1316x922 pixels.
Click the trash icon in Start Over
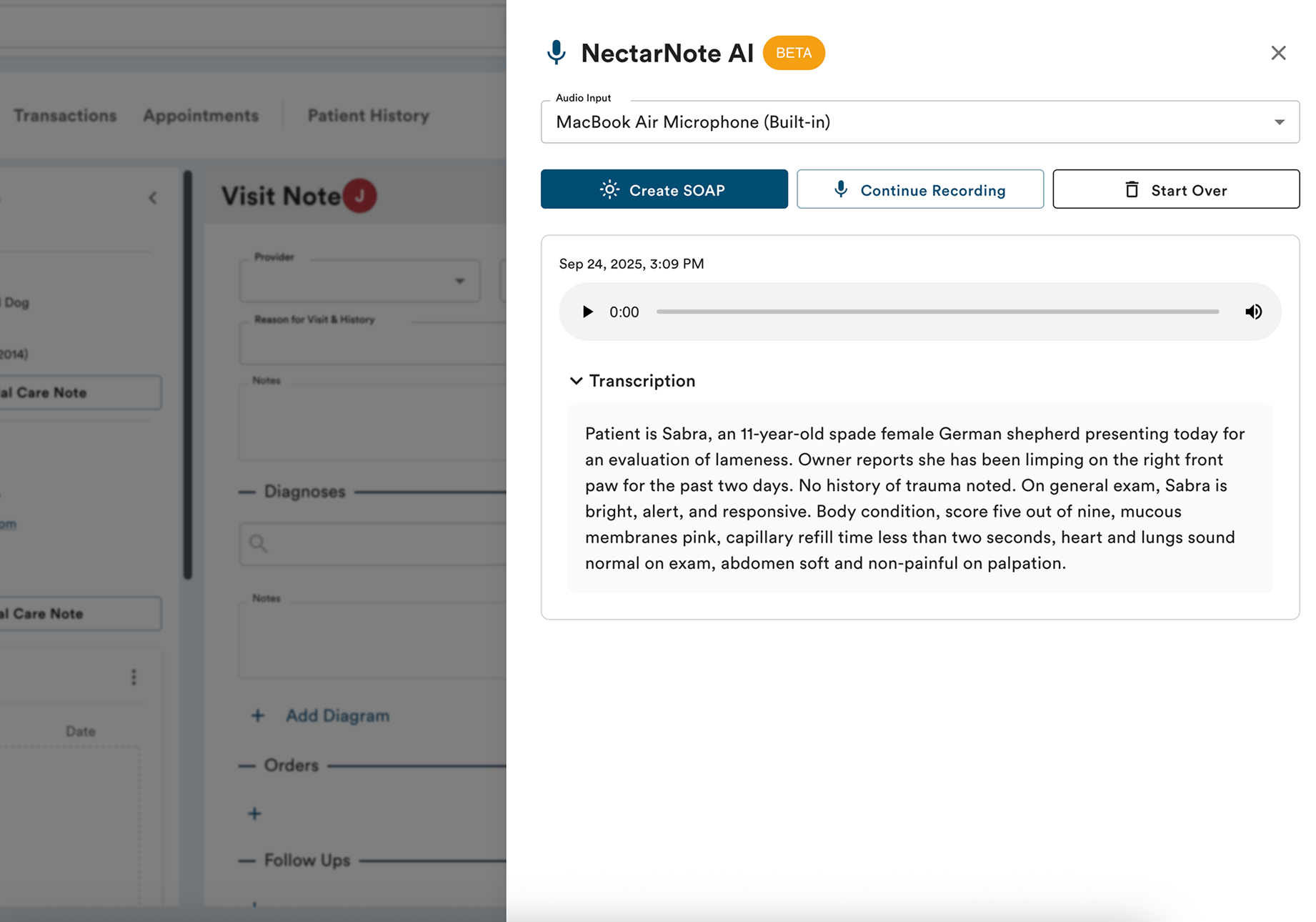[x=1132, y=189]
